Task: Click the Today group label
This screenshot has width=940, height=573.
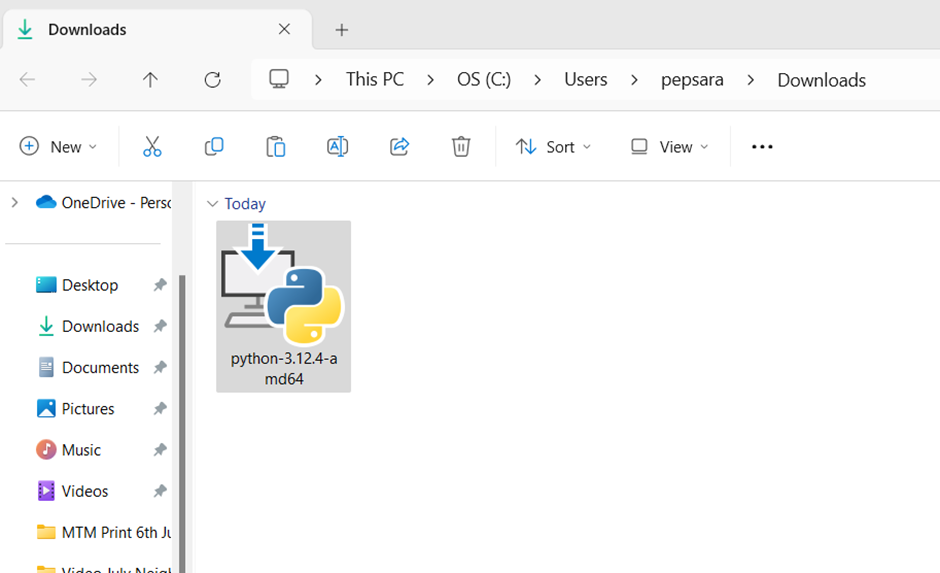Action: (x=245, y=204)
